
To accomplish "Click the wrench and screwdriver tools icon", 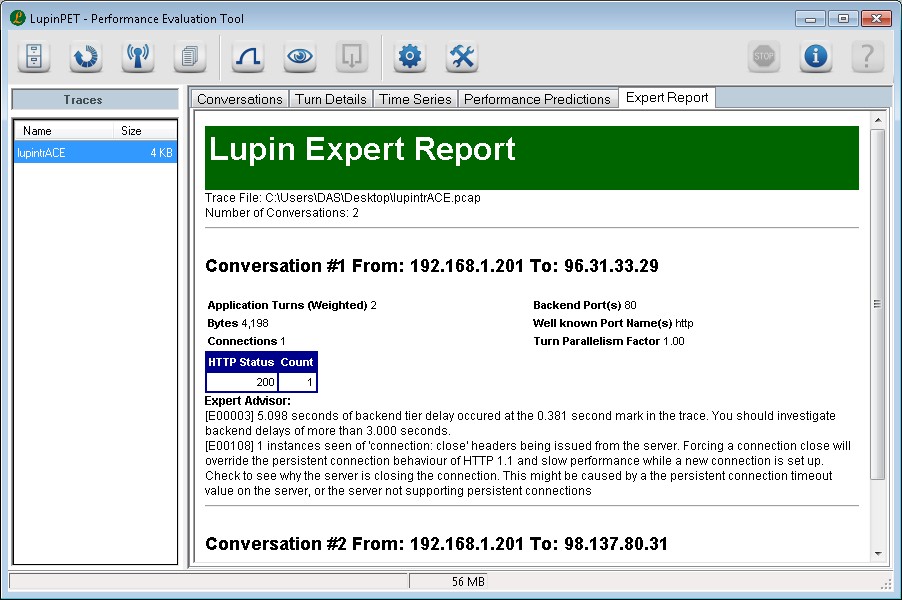I will click(x=462, y=56).
